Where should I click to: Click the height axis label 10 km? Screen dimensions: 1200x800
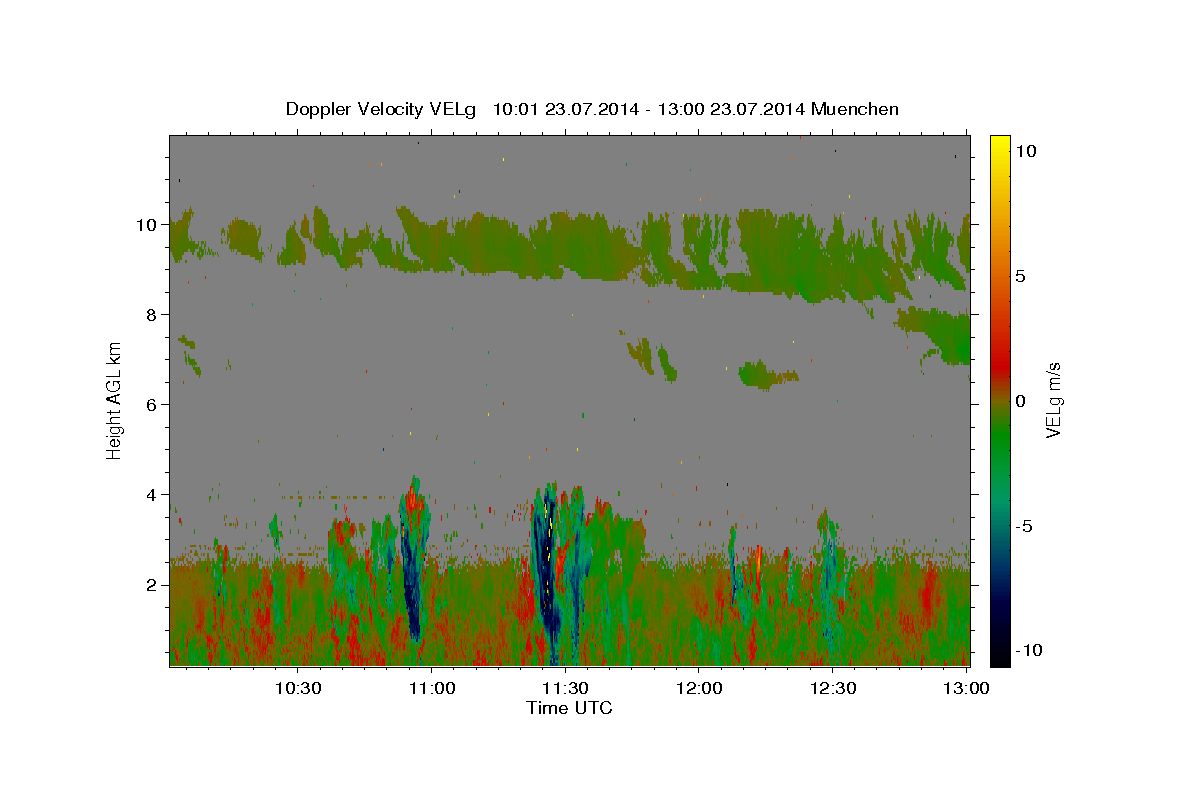pos(149,224)
